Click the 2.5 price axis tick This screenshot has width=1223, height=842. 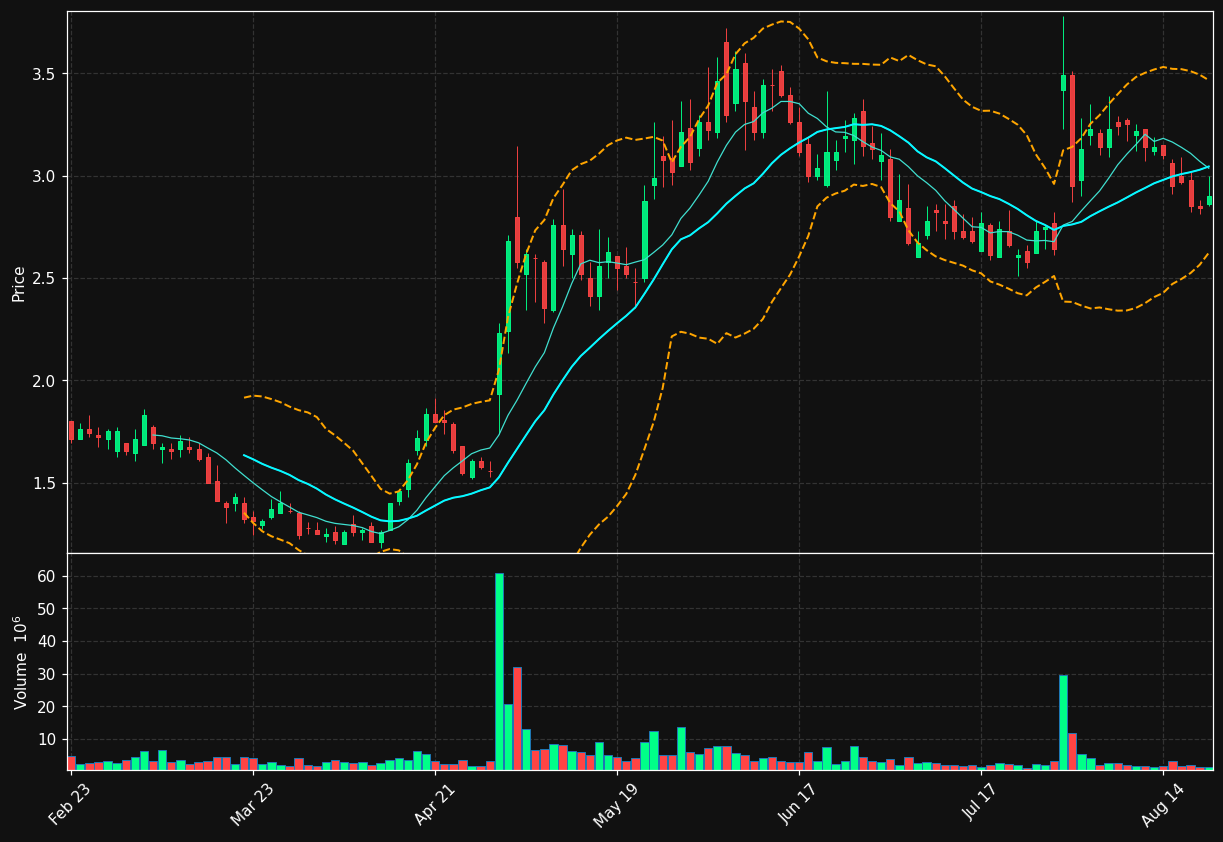[x=46, y=278]
